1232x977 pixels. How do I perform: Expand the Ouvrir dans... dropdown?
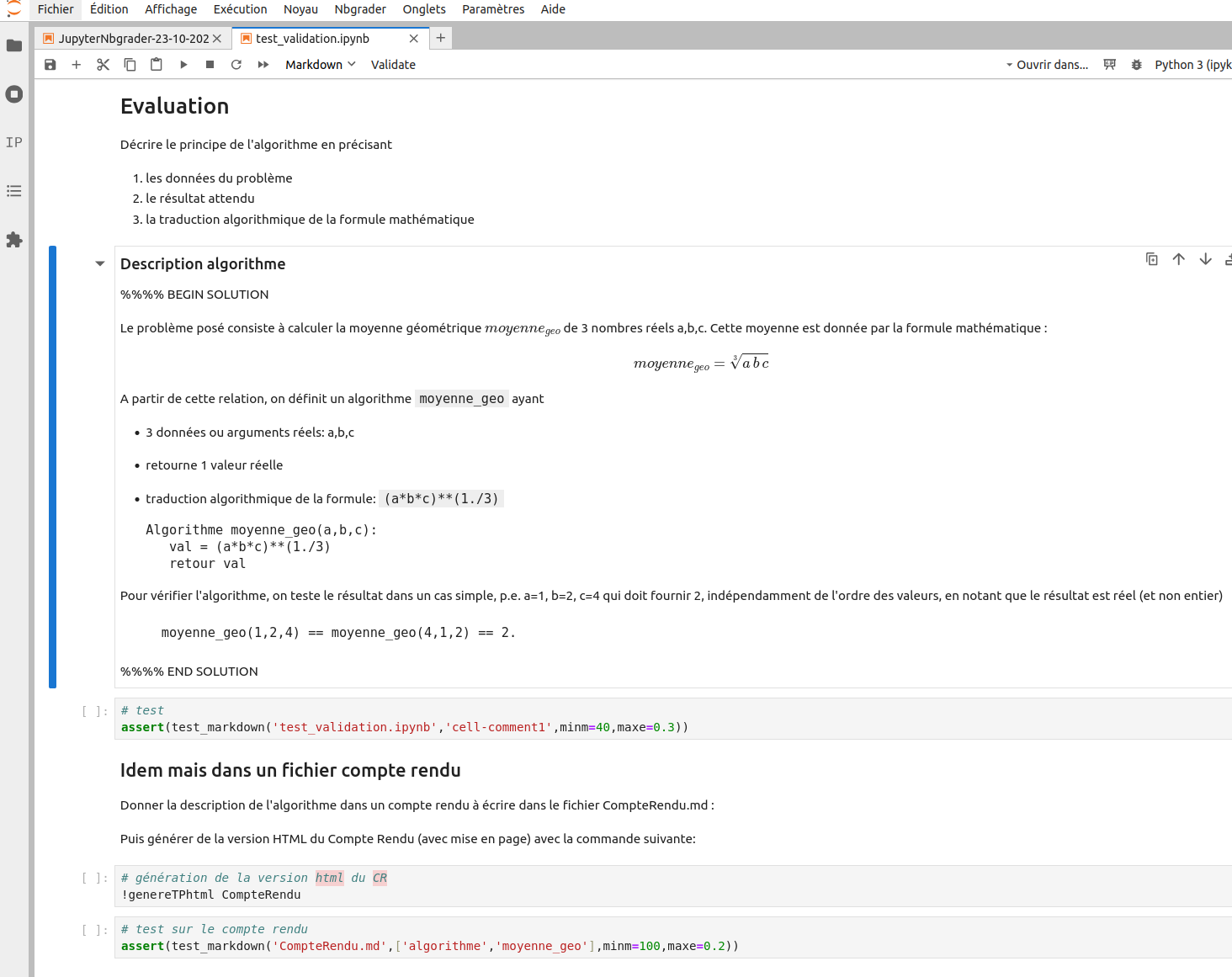click(x=1047, y=65)
